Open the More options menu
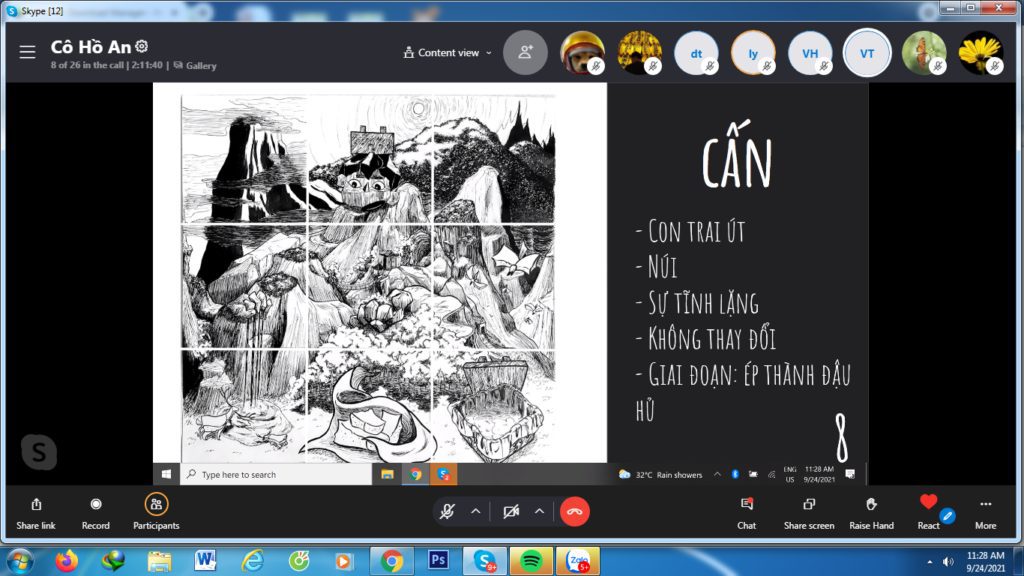 coord(985,510)
